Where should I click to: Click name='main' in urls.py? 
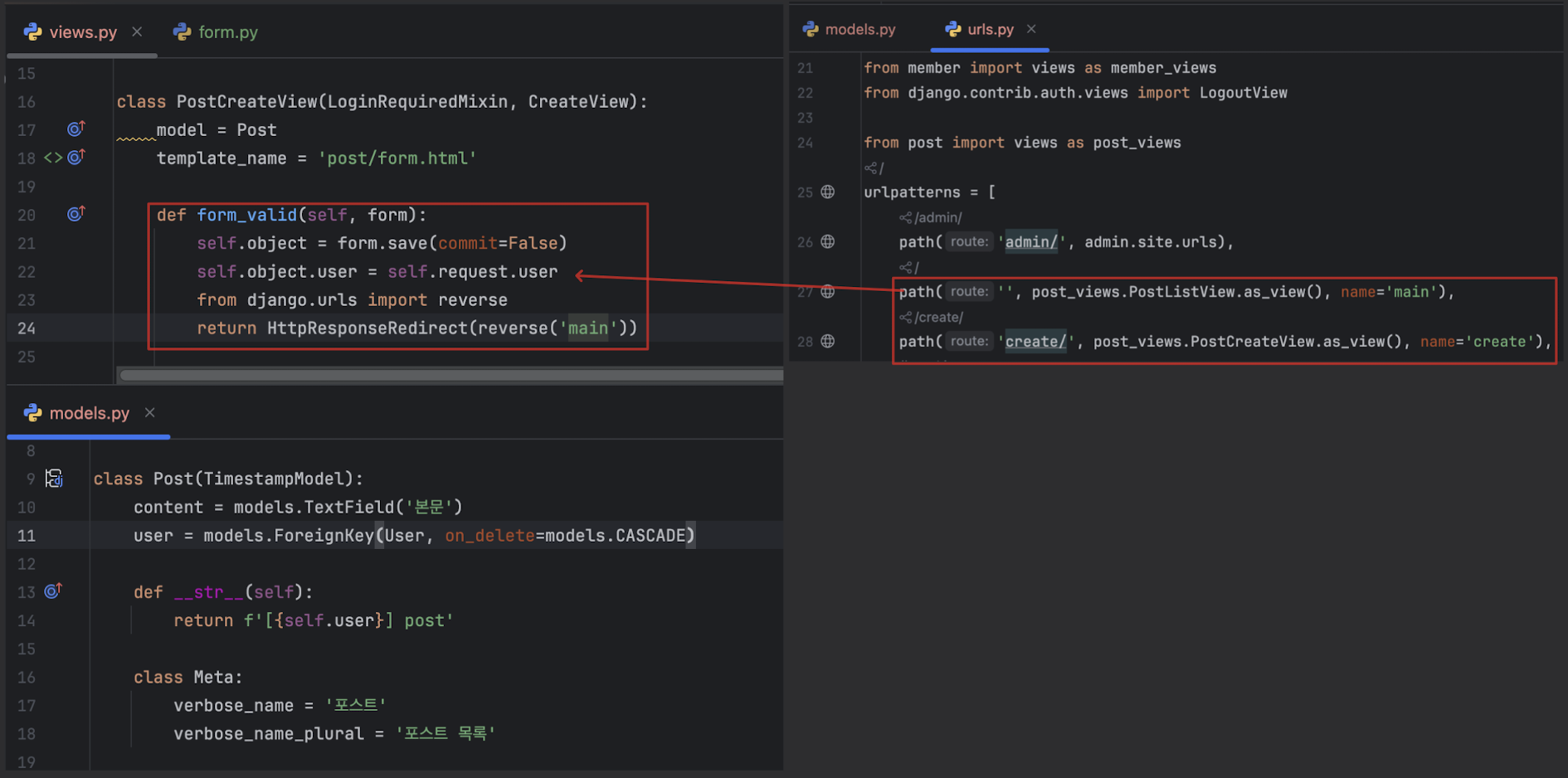pos(1389,292)
